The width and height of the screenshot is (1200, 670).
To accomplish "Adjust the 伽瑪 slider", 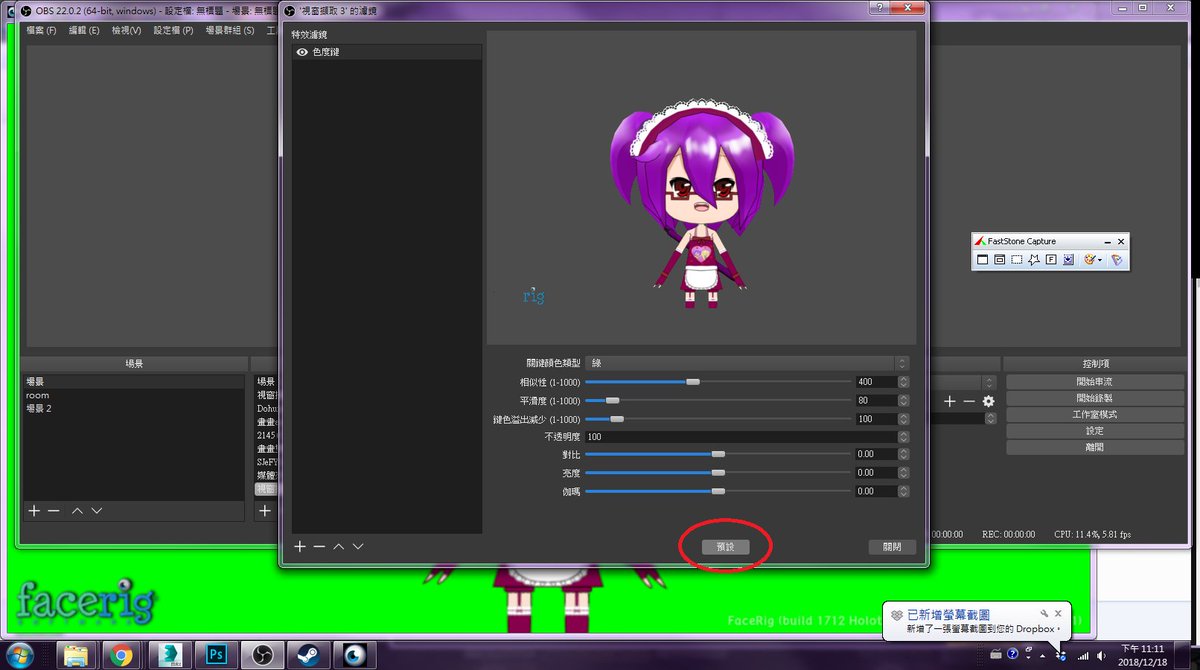I will (717, 491).
